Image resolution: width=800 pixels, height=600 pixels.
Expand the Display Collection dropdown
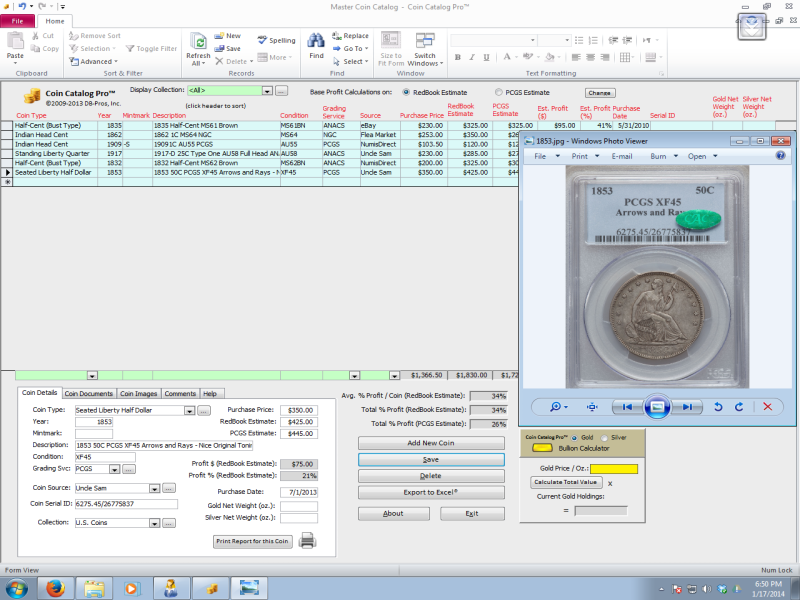click(267, 91)
